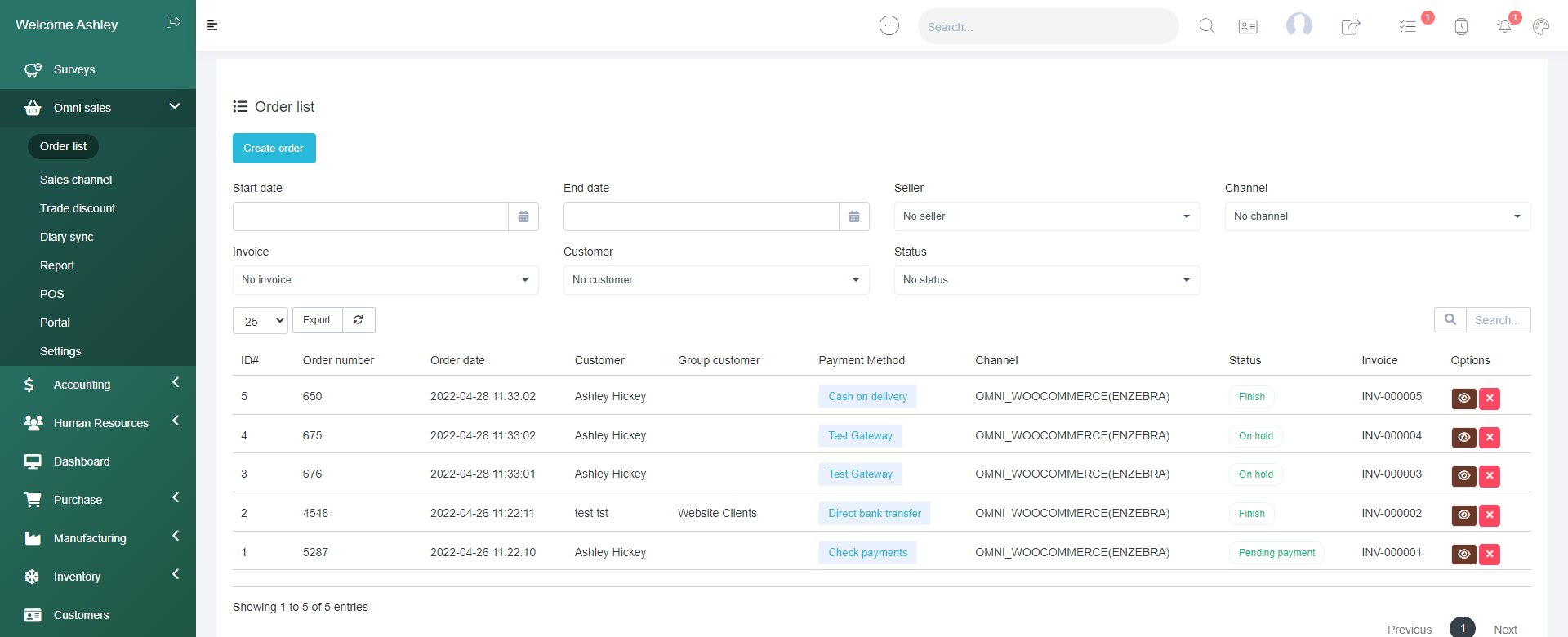
Task: Change the page length dropdown showing 25
Action: click(261, 321)
